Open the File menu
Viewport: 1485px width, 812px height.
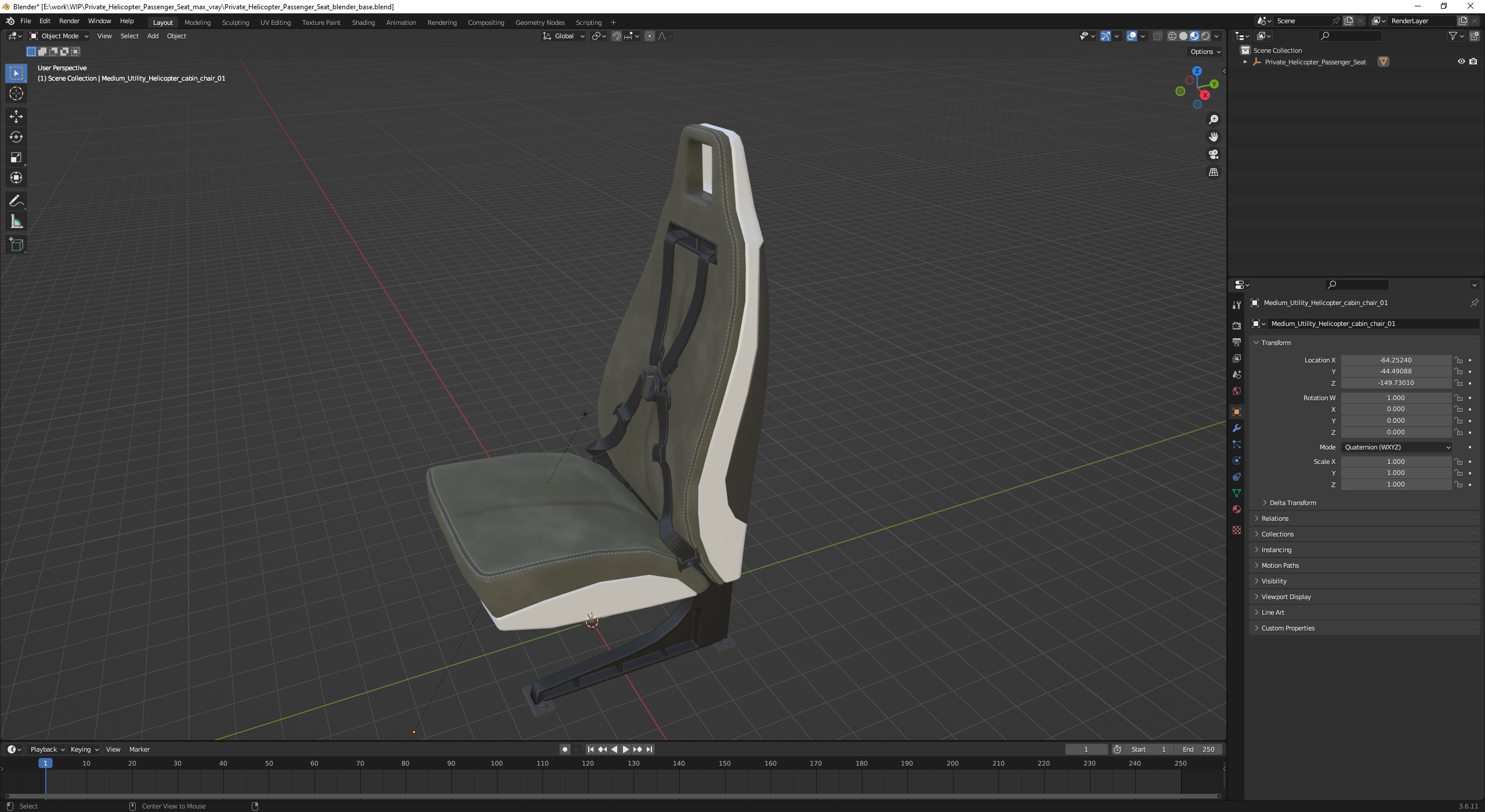point(26,21)
